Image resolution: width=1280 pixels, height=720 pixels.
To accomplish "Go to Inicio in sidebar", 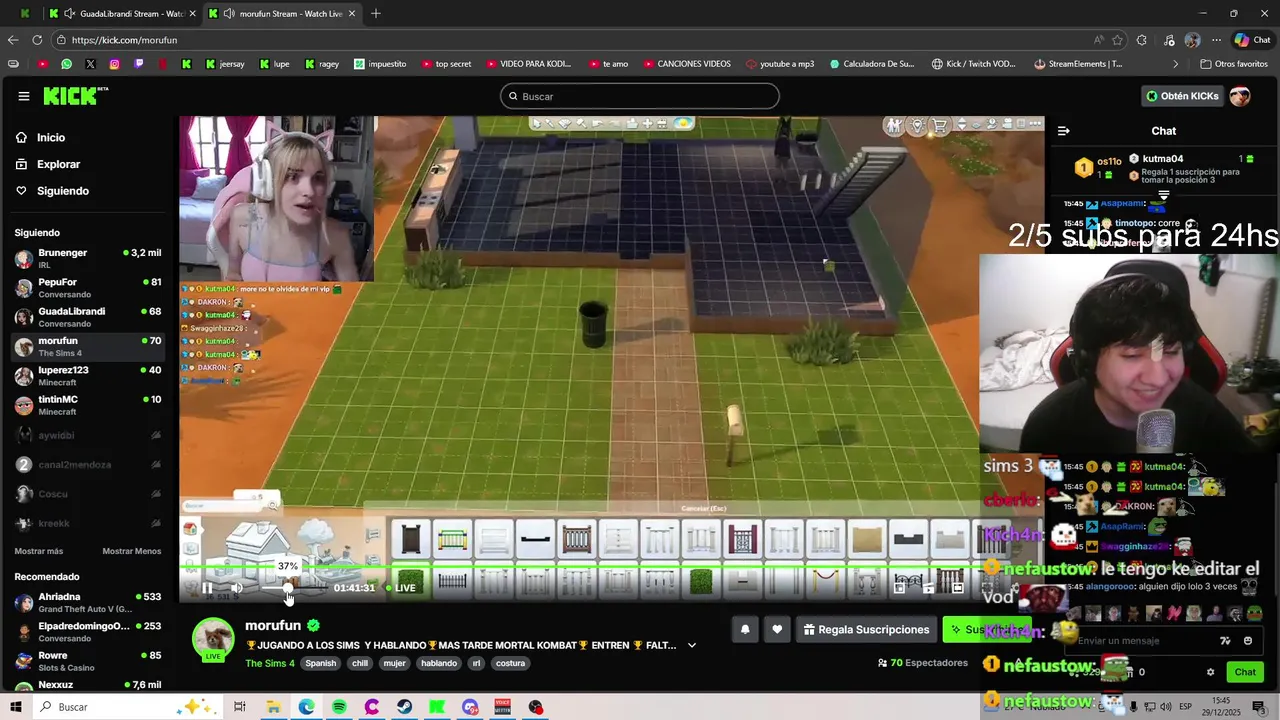I will 51,138.
